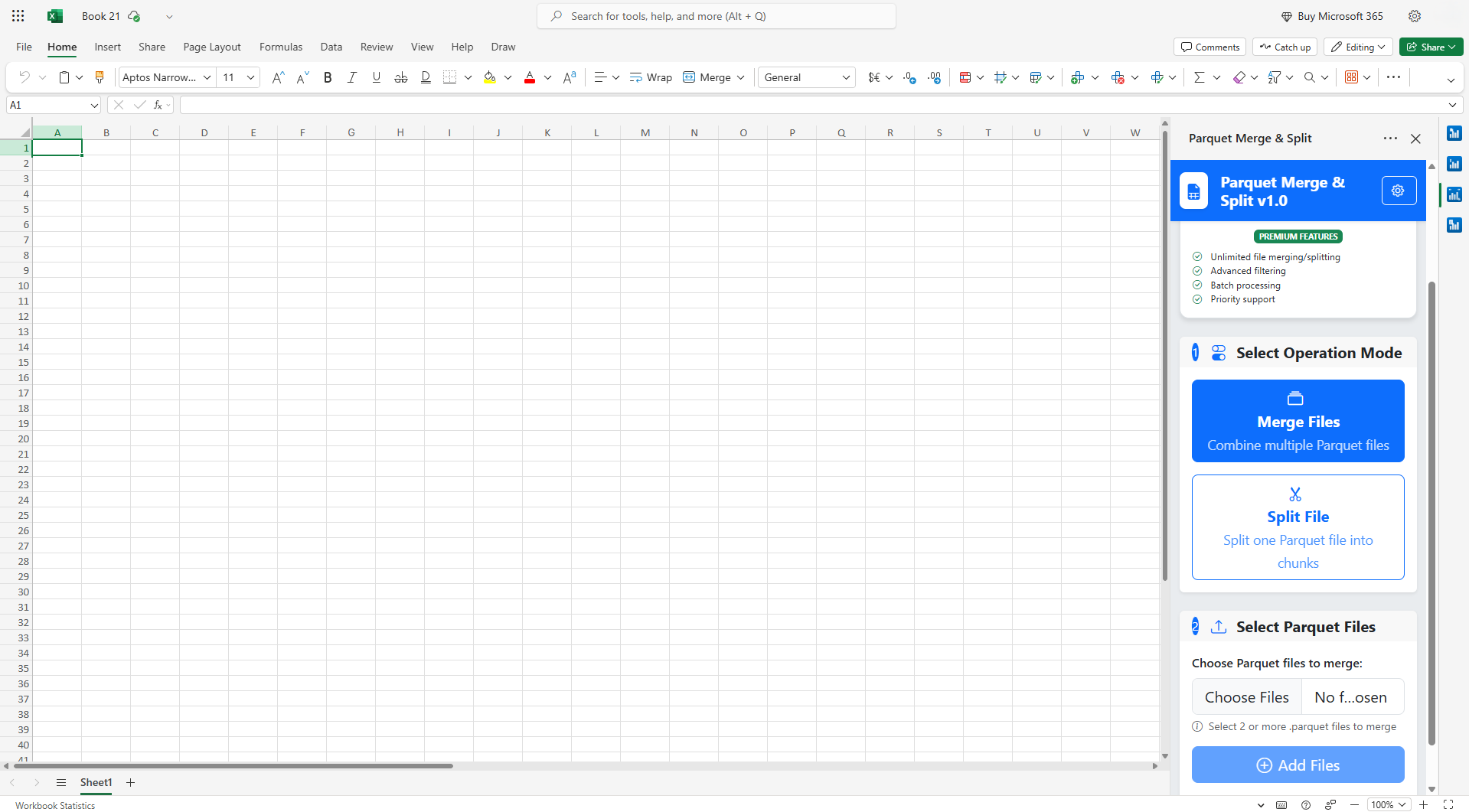Viewport: 1469px width, 812px height.
Task: Switch to the Data tab
Action: [331, 47]
